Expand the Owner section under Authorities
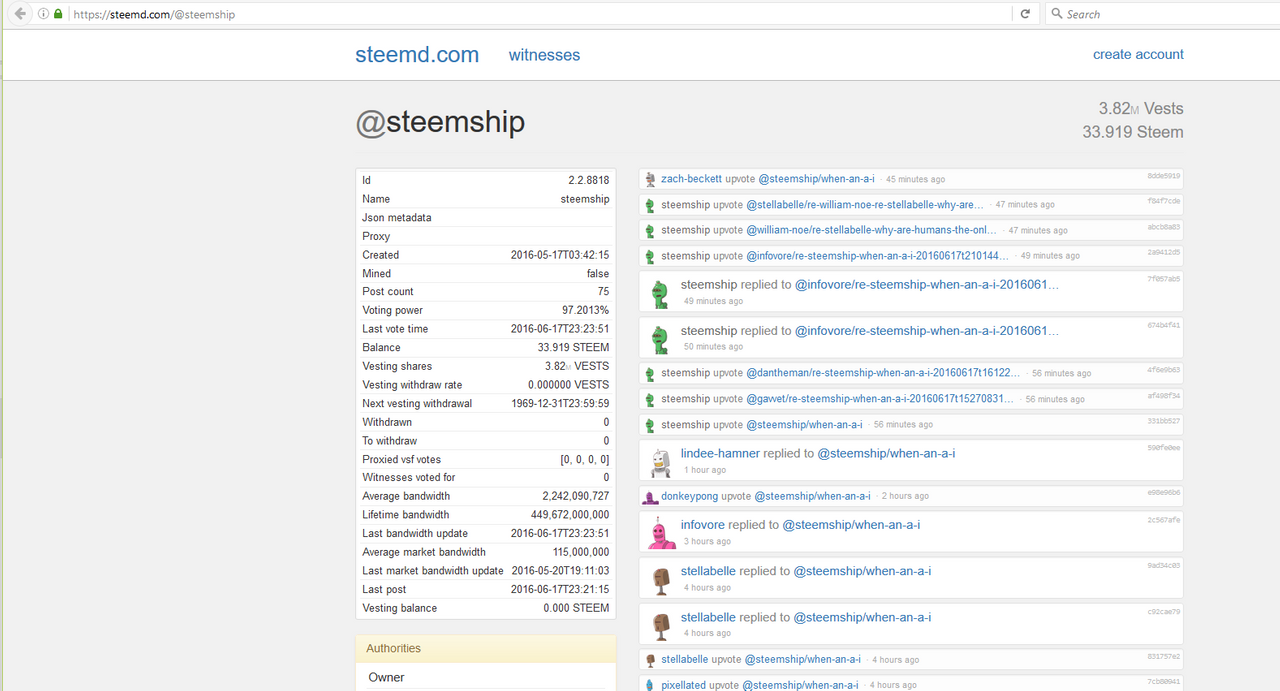 386,677
